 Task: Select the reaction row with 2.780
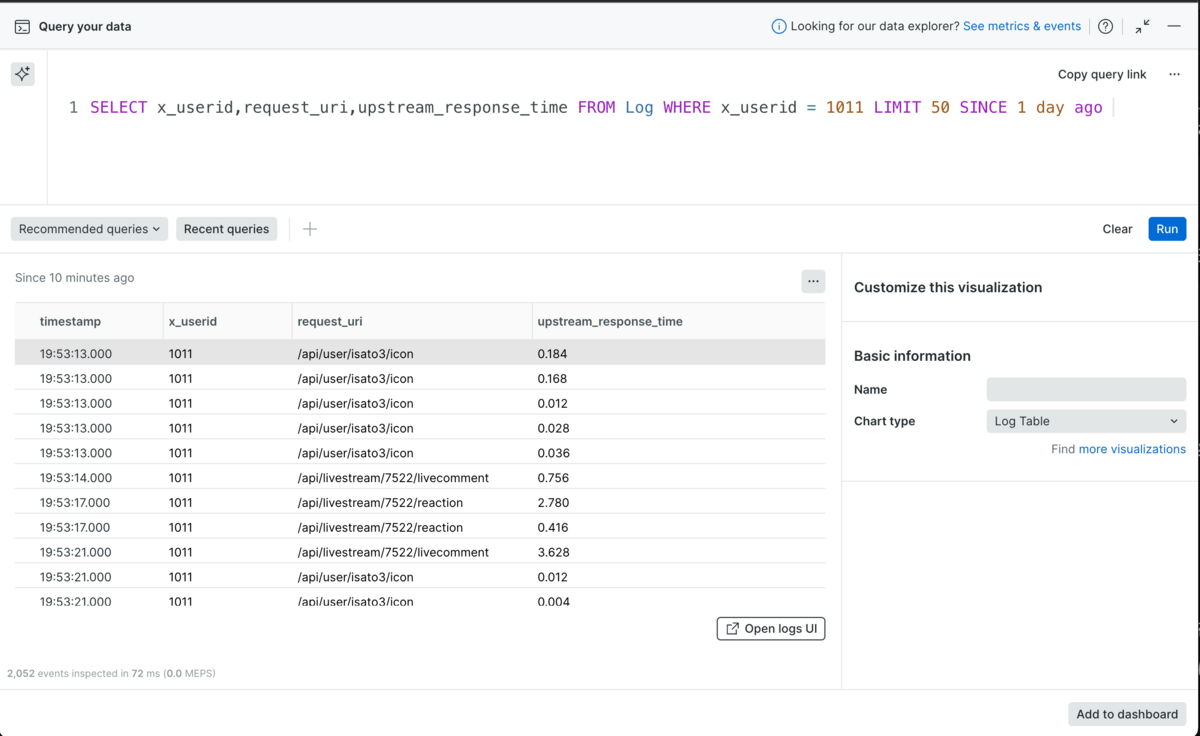420,502
